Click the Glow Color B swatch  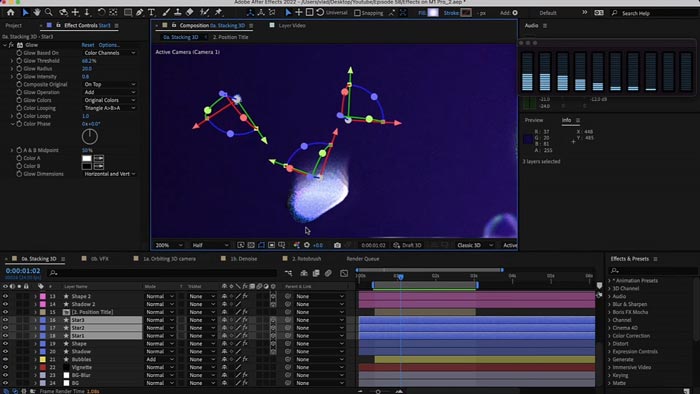point(87,166)
